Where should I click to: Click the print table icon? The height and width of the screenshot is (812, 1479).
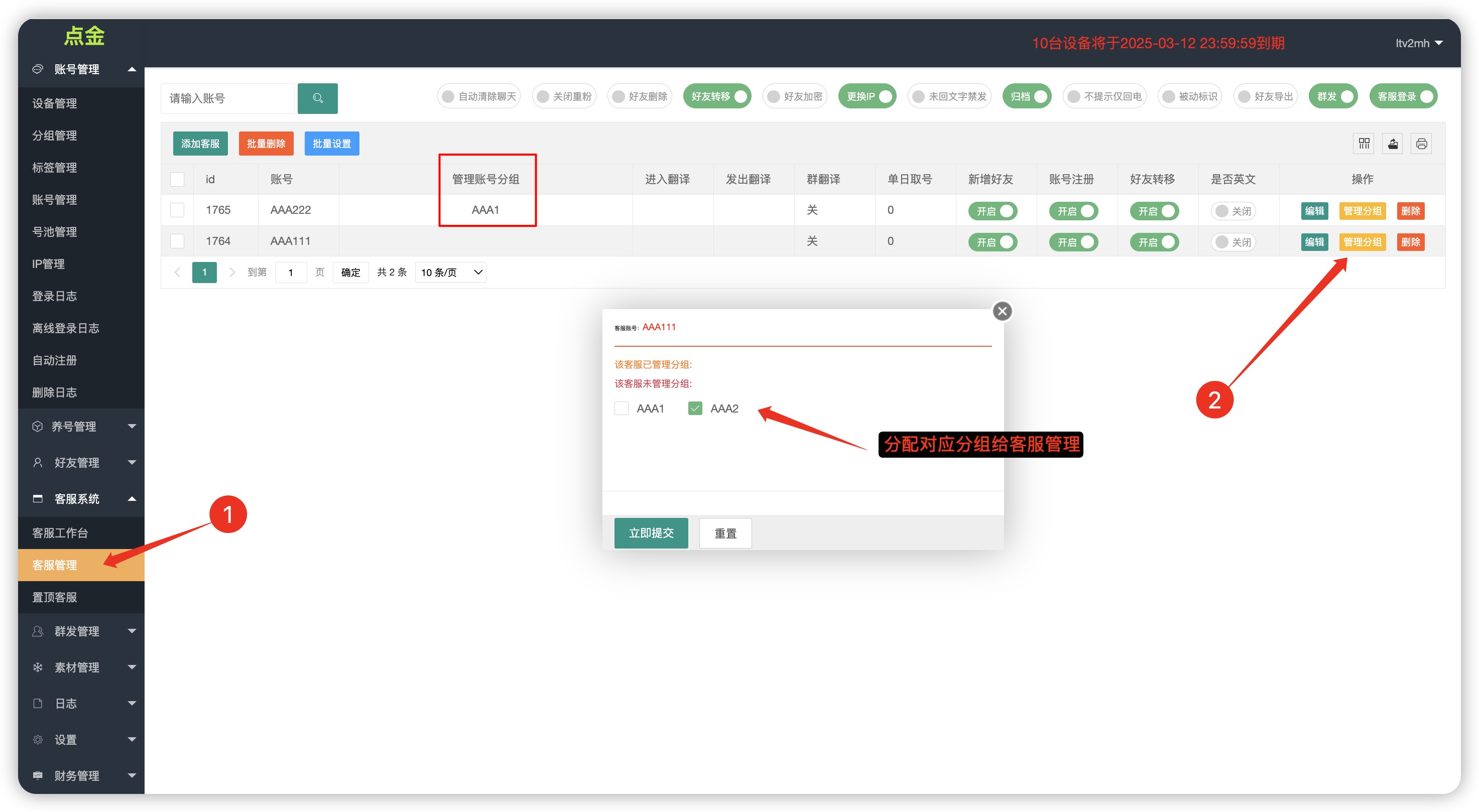[1421, 144]
